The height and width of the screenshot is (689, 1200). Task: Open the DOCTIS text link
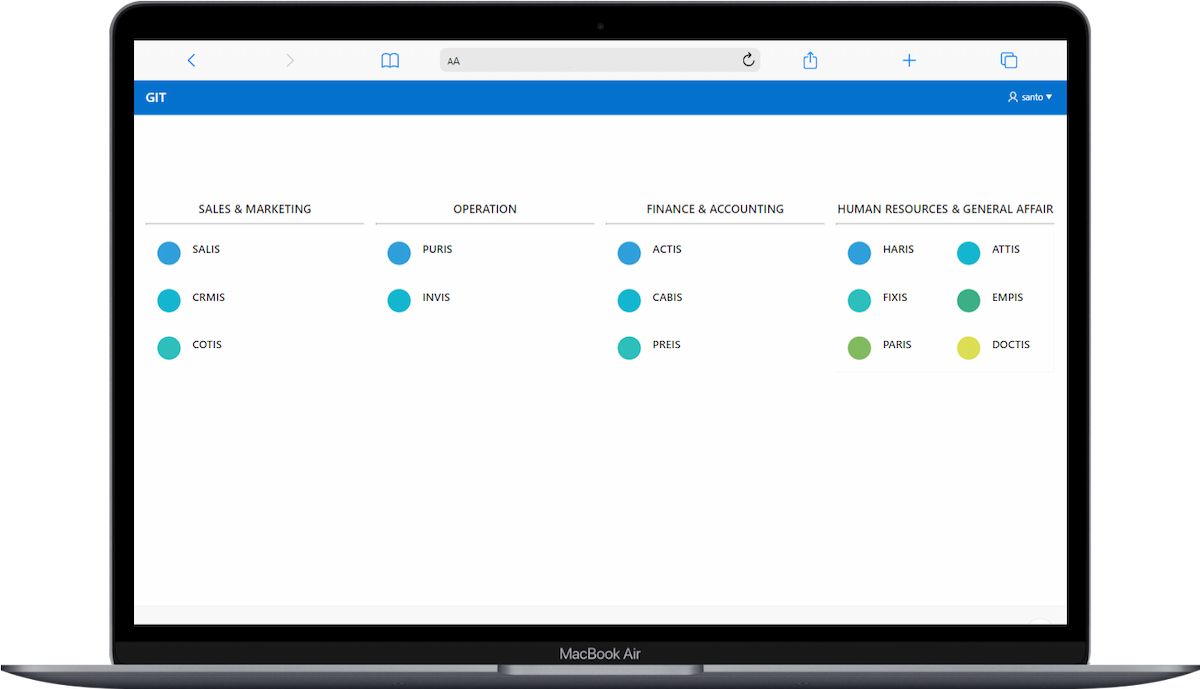[1011, 344]
